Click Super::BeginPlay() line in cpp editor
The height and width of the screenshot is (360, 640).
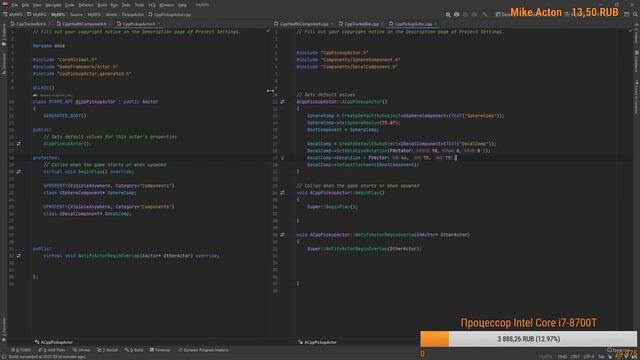click(333, 207)
